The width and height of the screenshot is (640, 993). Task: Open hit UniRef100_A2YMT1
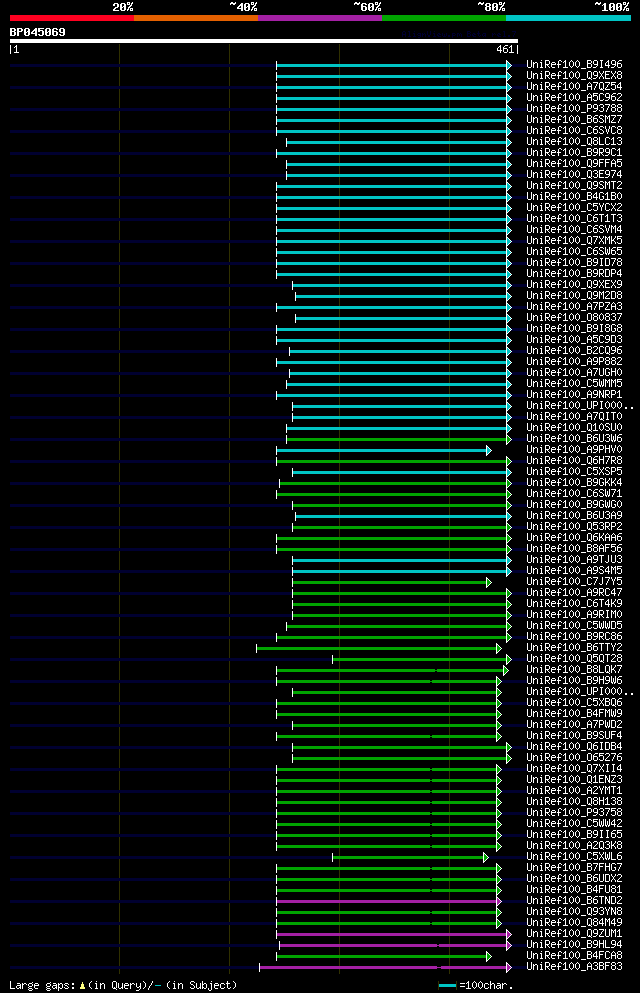[574, 790]
